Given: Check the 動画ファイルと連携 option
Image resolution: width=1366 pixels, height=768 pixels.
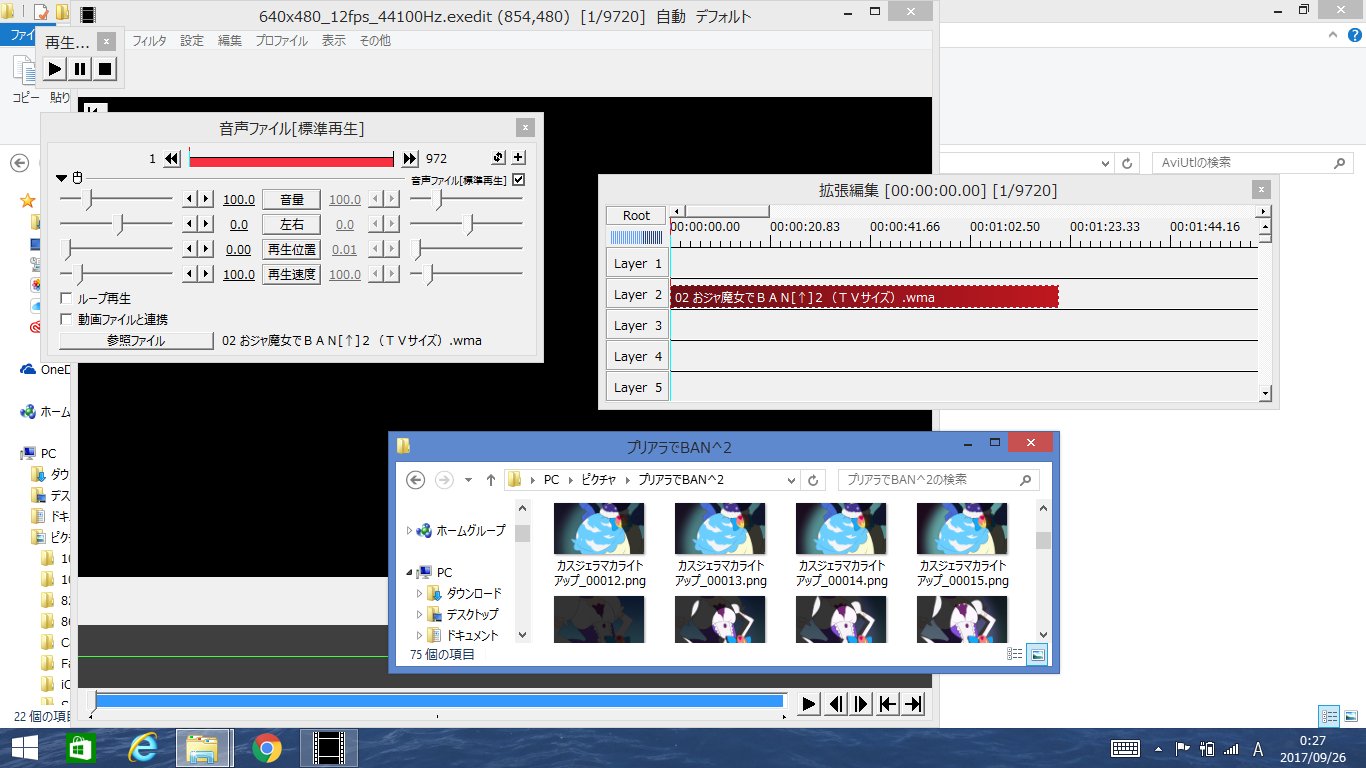Looking at the screenshot, I should pos(66,319).
